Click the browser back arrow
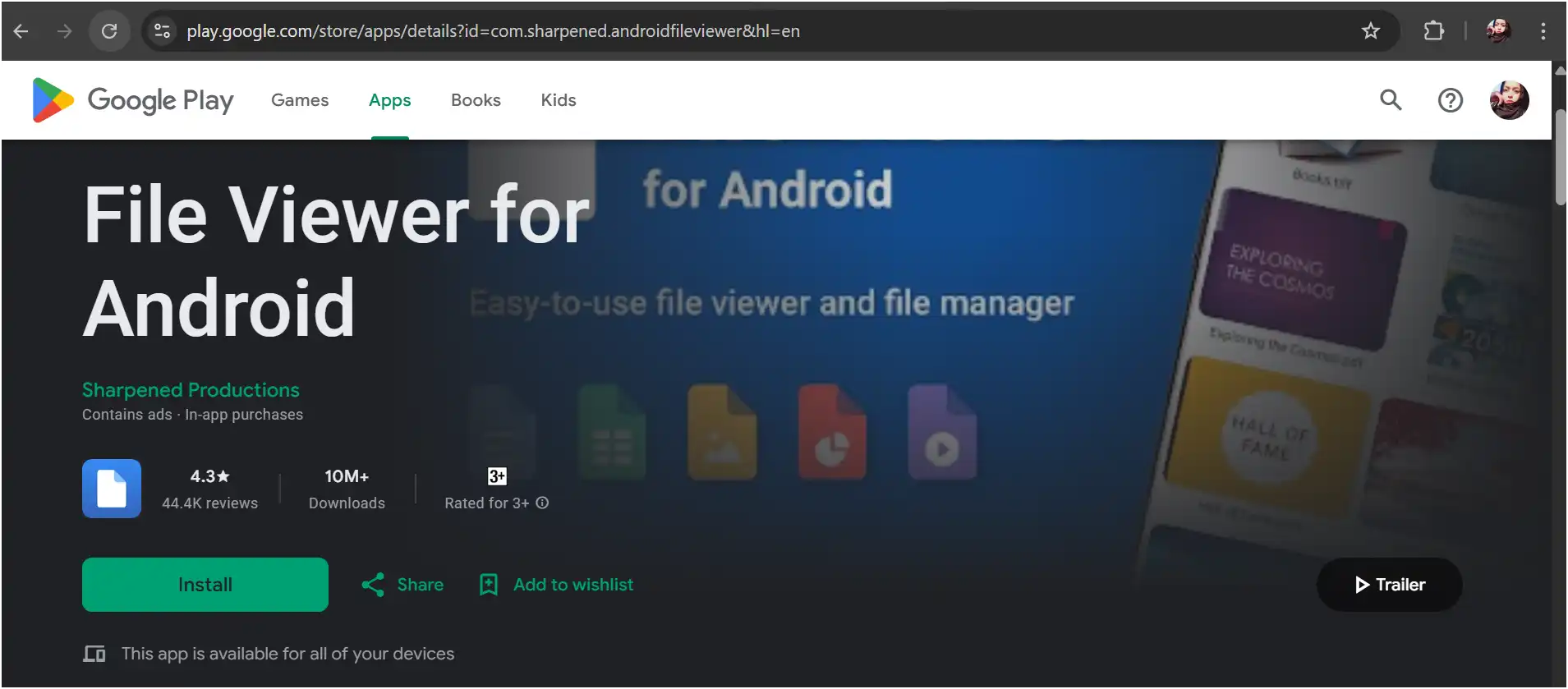Viewport: 1568px width, 689px height. point(21,31)
